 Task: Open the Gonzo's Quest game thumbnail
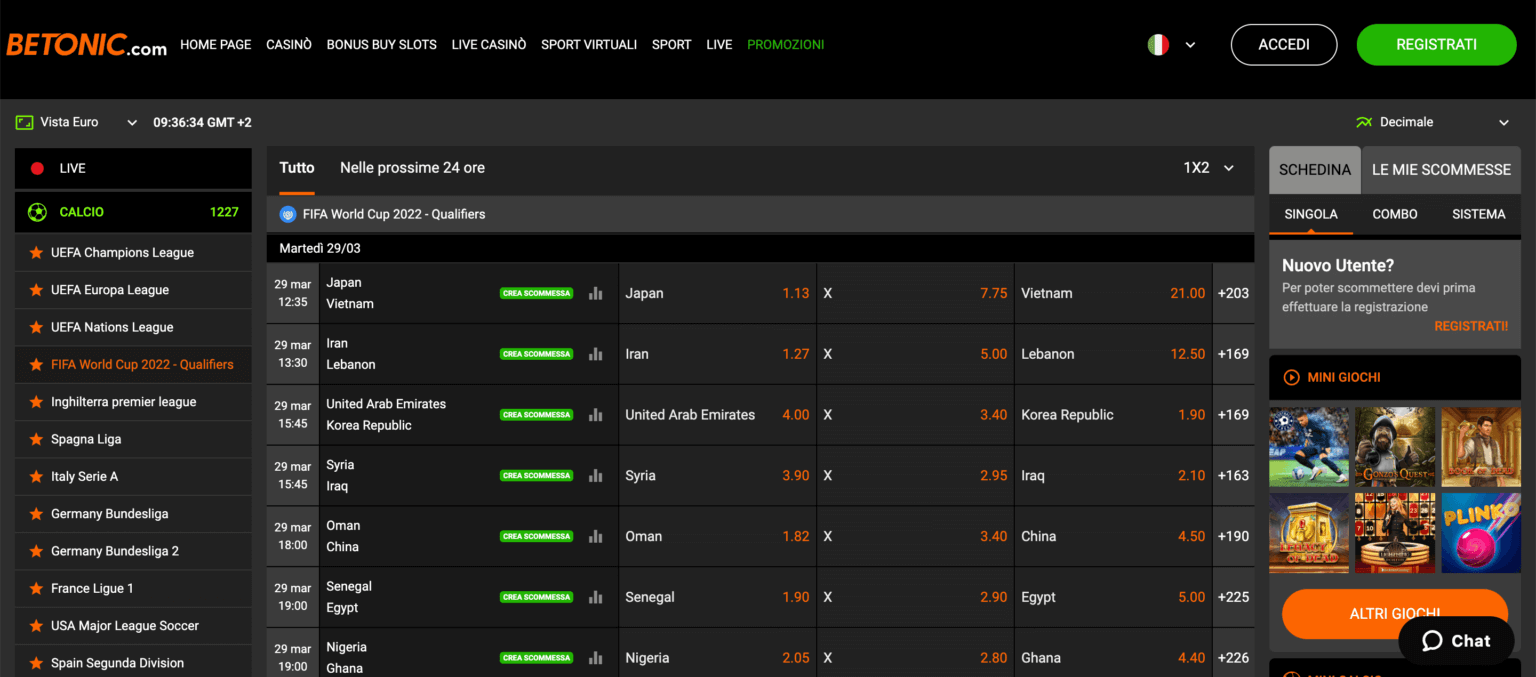(1395, 447)
